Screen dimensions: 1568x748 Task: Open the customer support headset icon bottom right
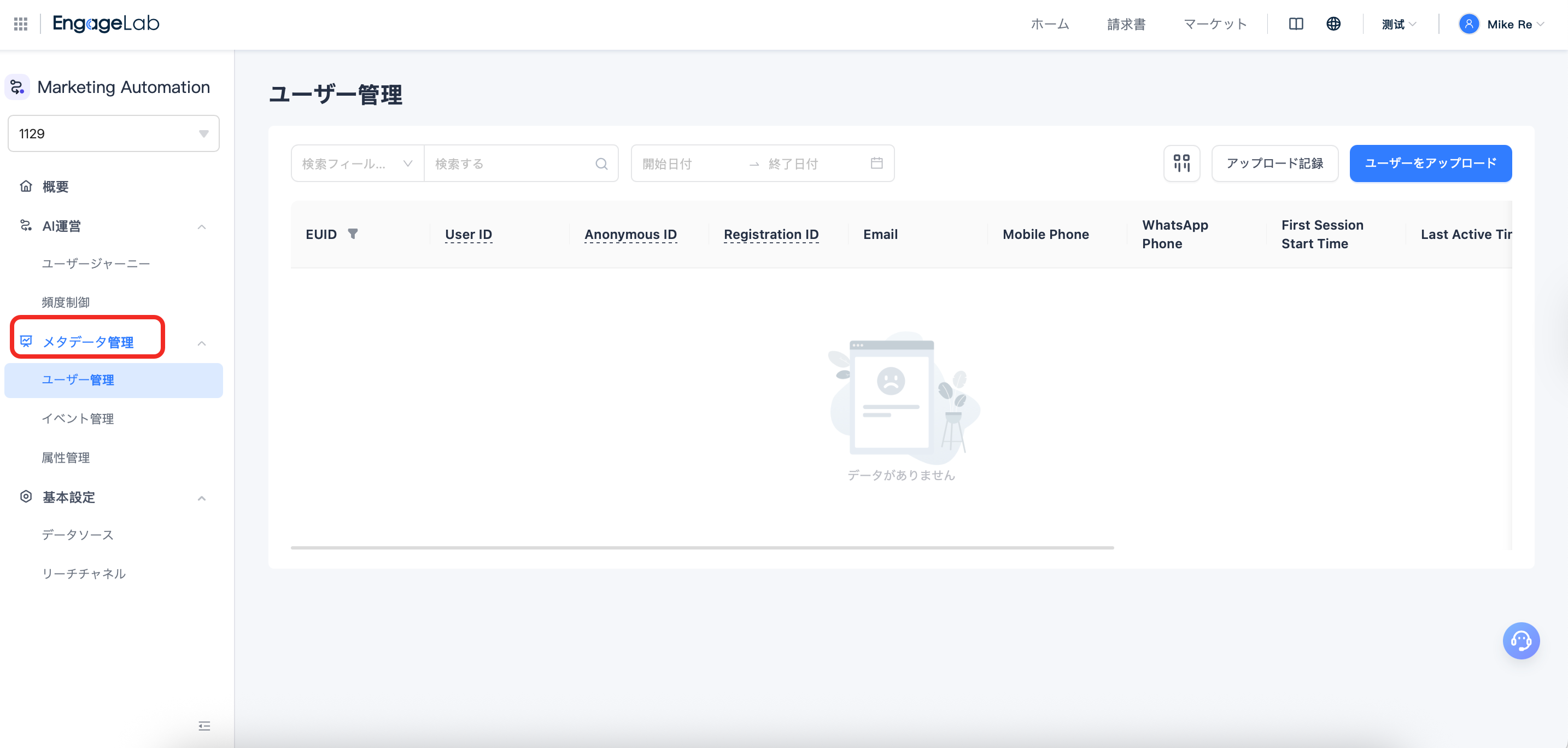(x=1521, y=640)
